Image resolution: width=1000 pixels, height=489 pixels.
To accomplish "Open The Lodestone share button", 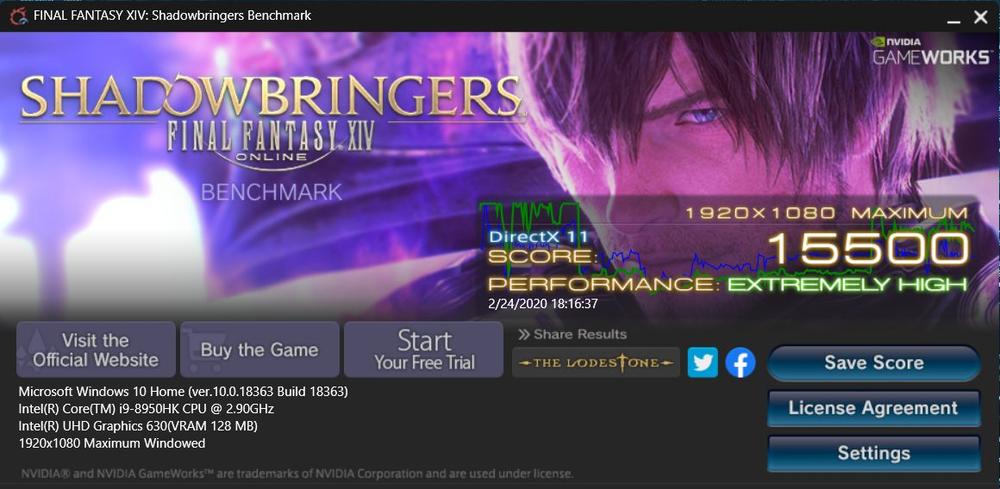I will pos(596,363).
